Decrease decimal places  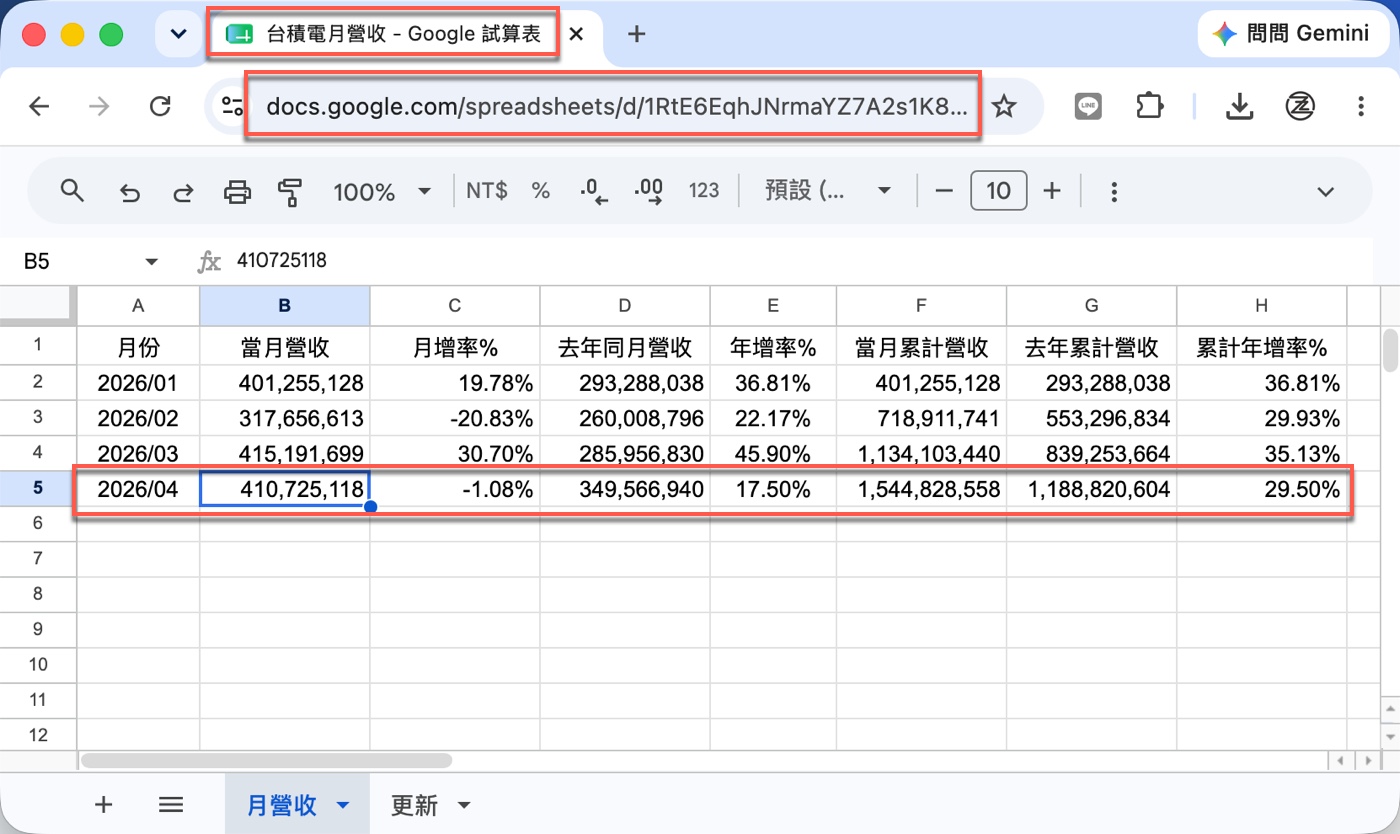tap(595, 191)
